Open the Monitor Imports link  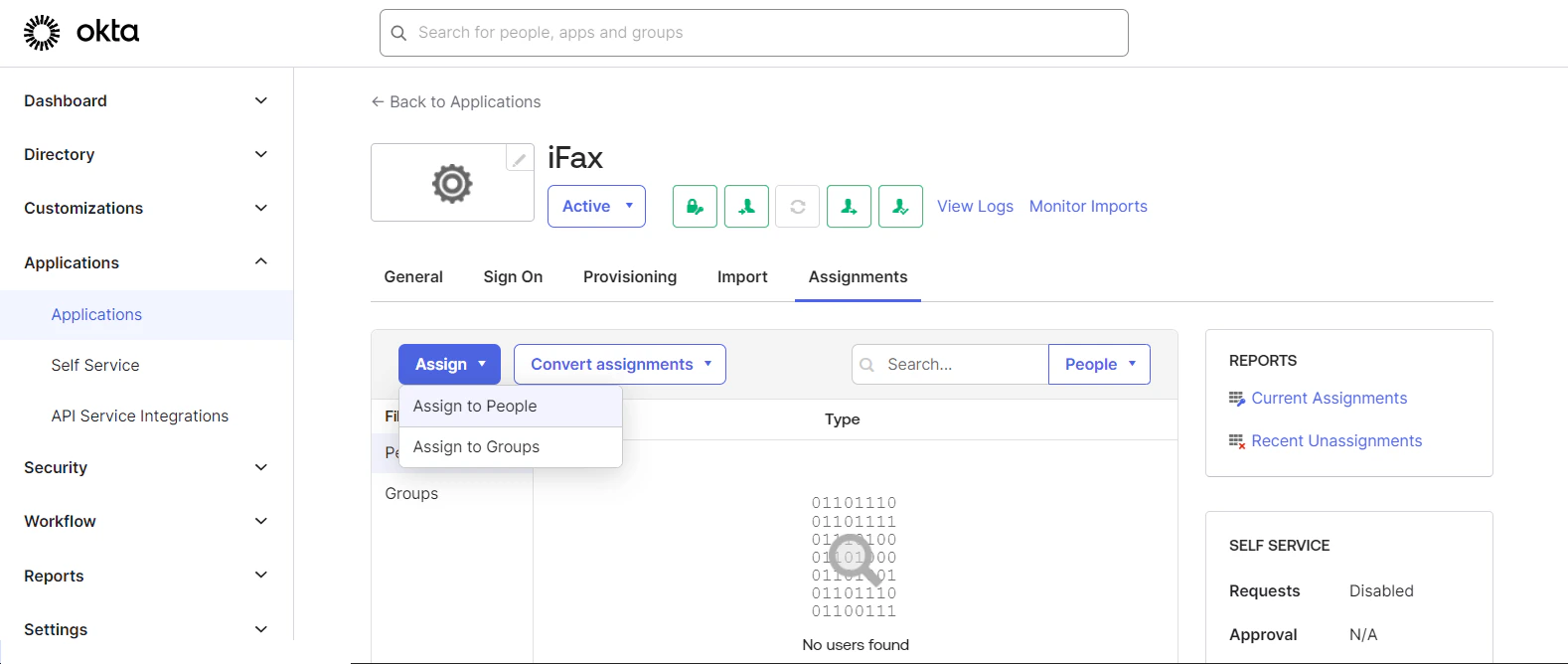(1088, 206)
